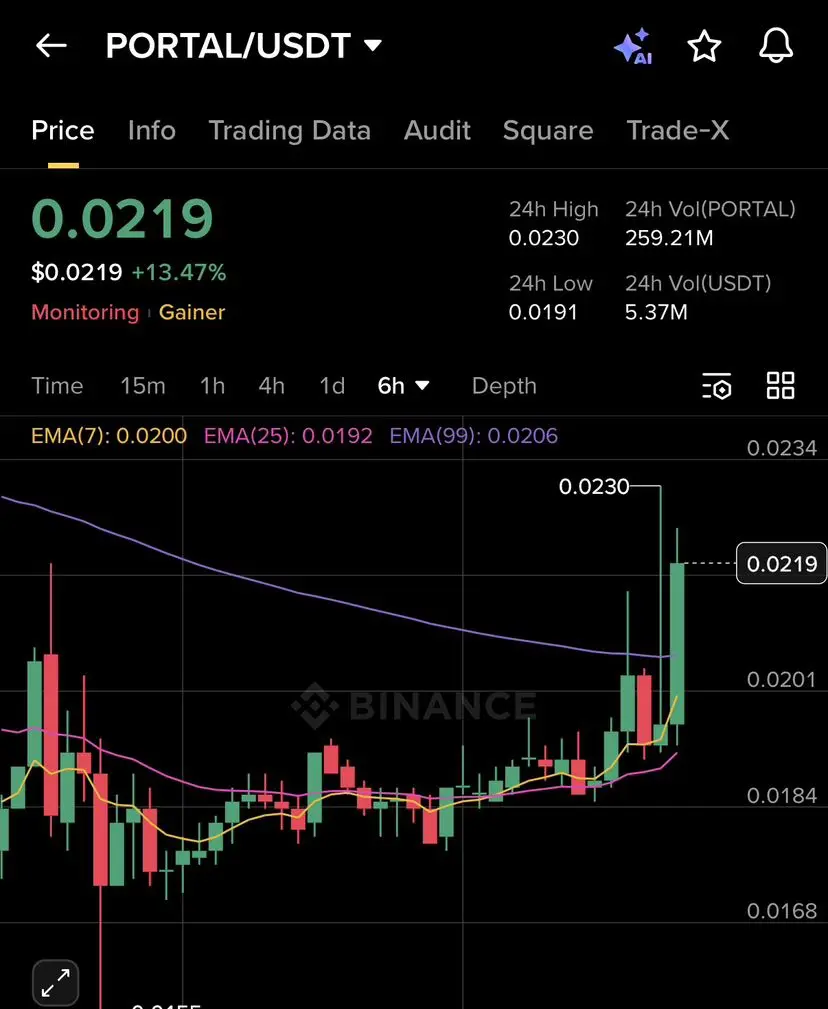Tap the 0.0201 price axis label
The height and width of the screenshot is (1009, 828).
point(782,680)
